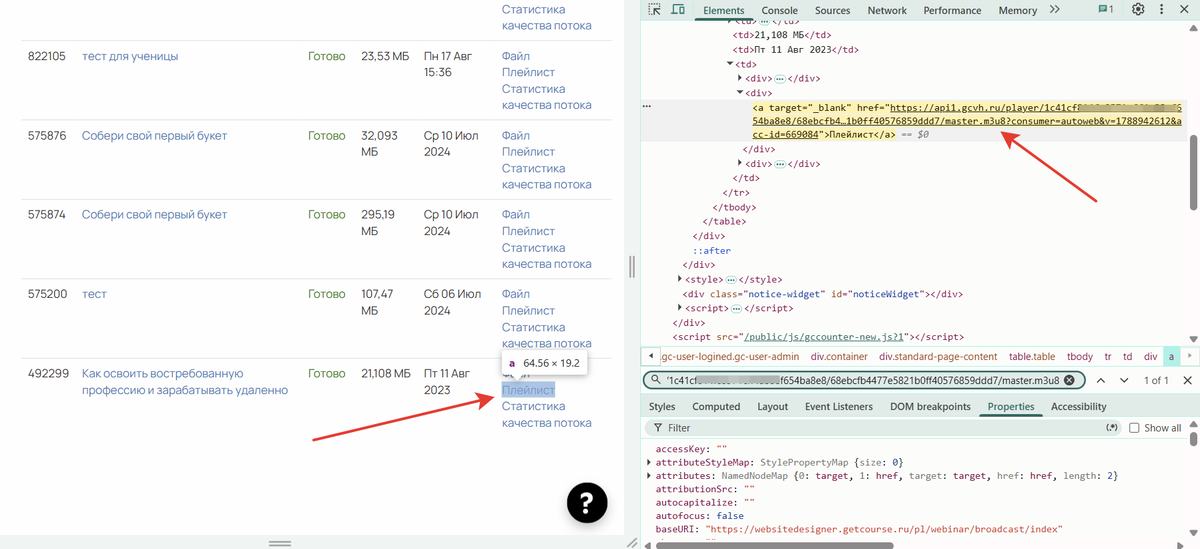The height and width of the screenshot is (549, 1200).
Task: Open 'Как освоить востребованную профессию' title link
Action: [185, 382]
